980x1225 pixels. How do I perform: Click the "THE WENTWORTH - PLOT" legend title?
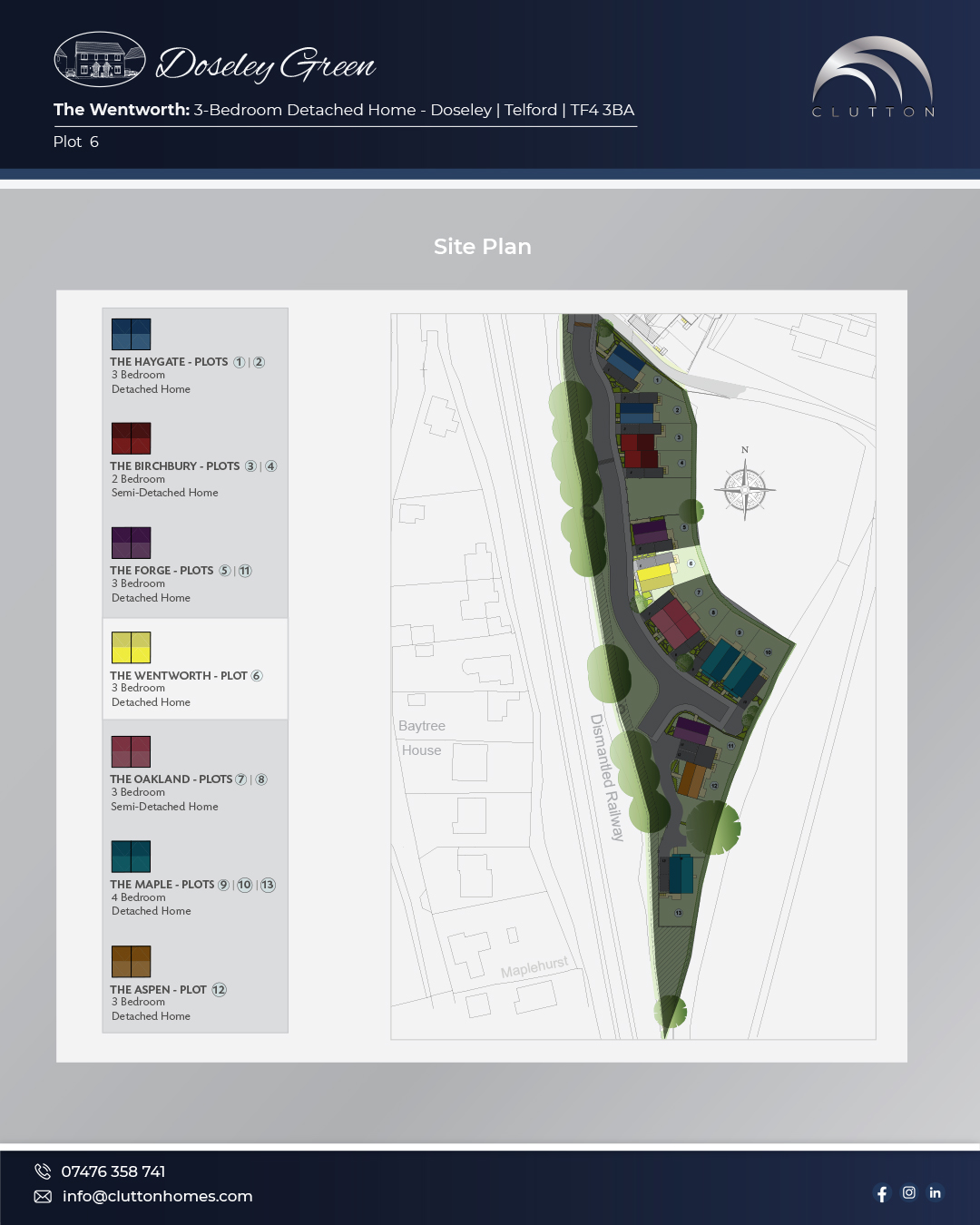(x=179, y=676)
